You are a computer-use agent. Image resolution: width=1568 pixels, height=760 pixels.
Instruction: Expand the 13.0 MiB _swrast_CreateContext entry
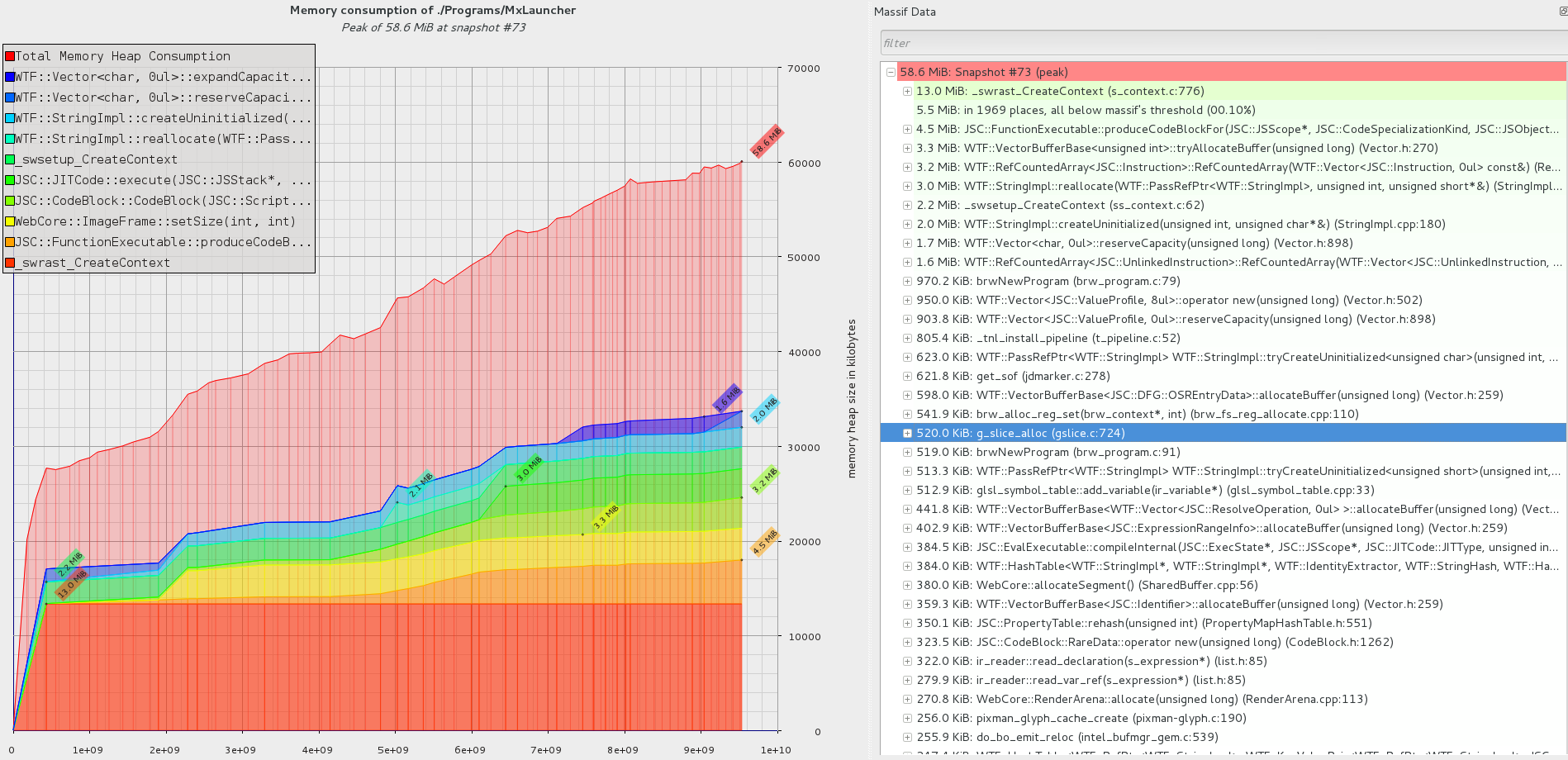(907, 92)
